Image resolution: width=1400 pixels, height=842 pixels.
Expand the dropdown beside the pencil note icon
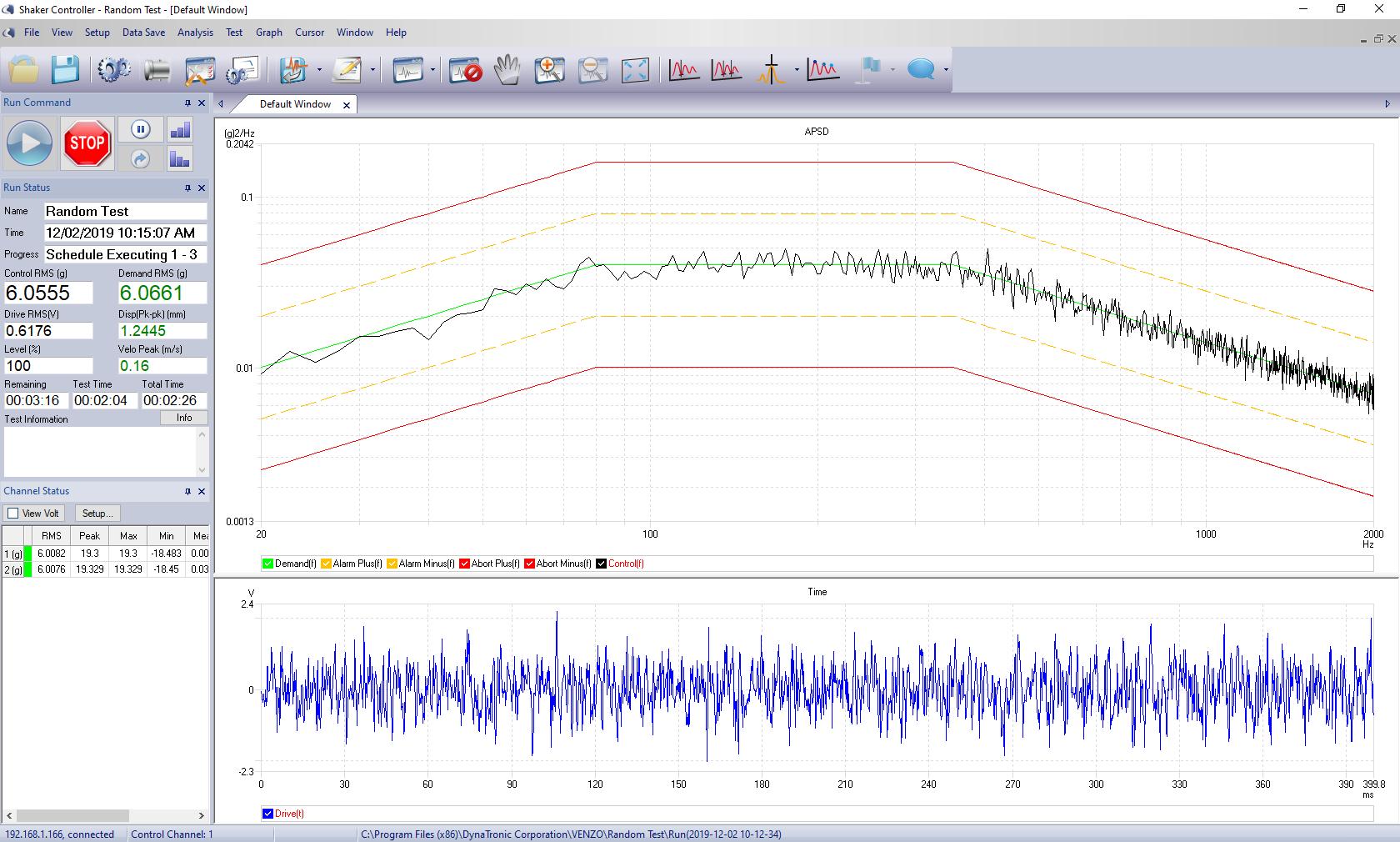click(372, 70)
